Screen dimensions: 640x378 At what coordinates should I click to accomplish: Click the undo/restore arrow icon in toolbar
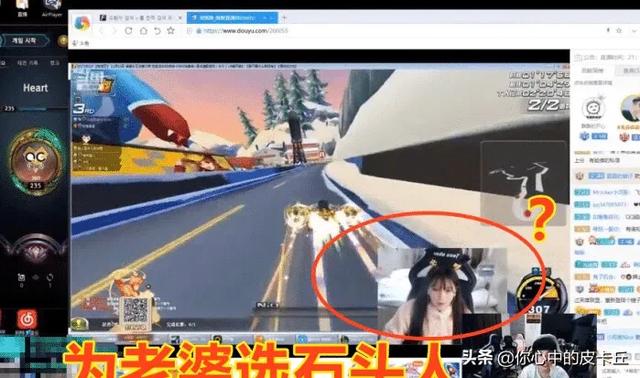(x=157, y=31)
